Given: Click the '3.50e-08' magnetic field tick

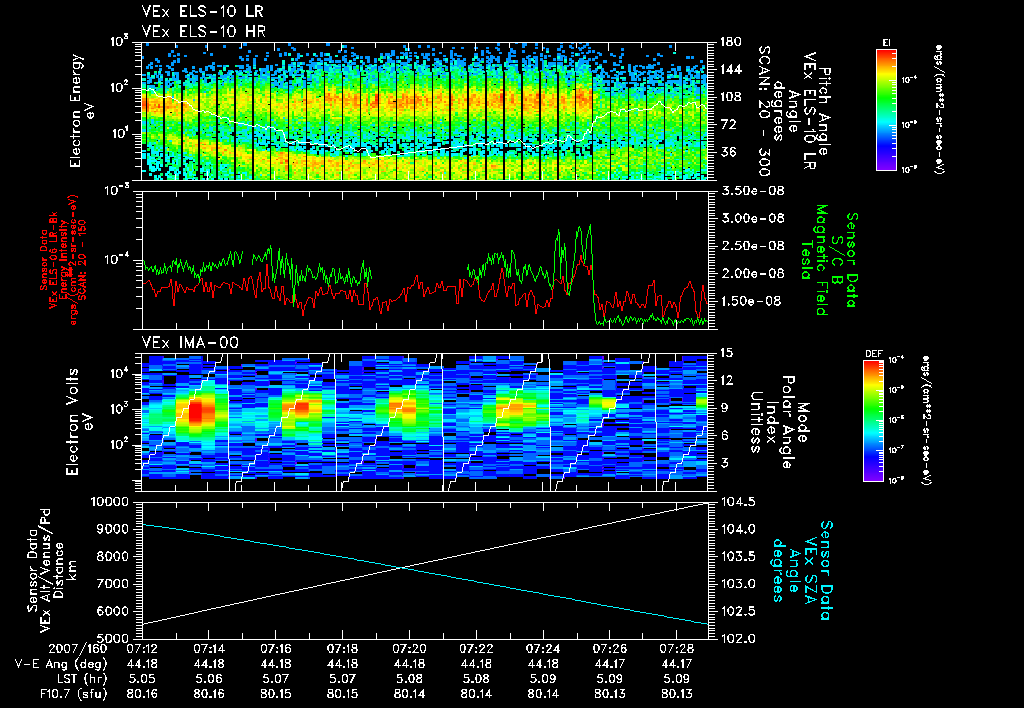Looking at the screenshot, I should 752,191.
